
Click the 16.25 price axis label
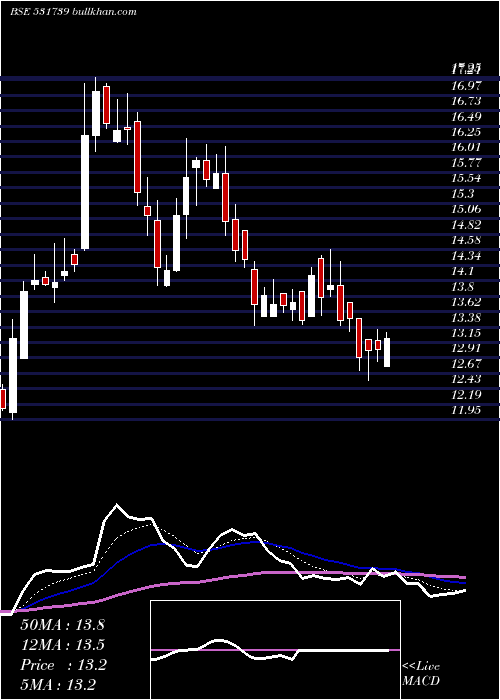point(467,132)
